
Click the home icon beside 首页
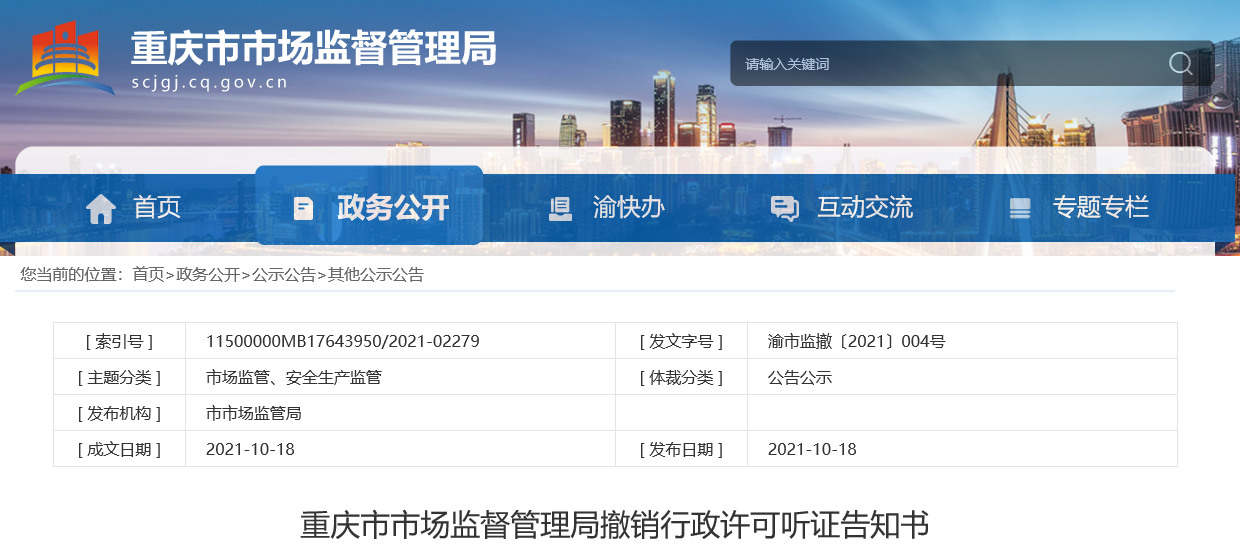pyautogui.click(x=101, y=209)
